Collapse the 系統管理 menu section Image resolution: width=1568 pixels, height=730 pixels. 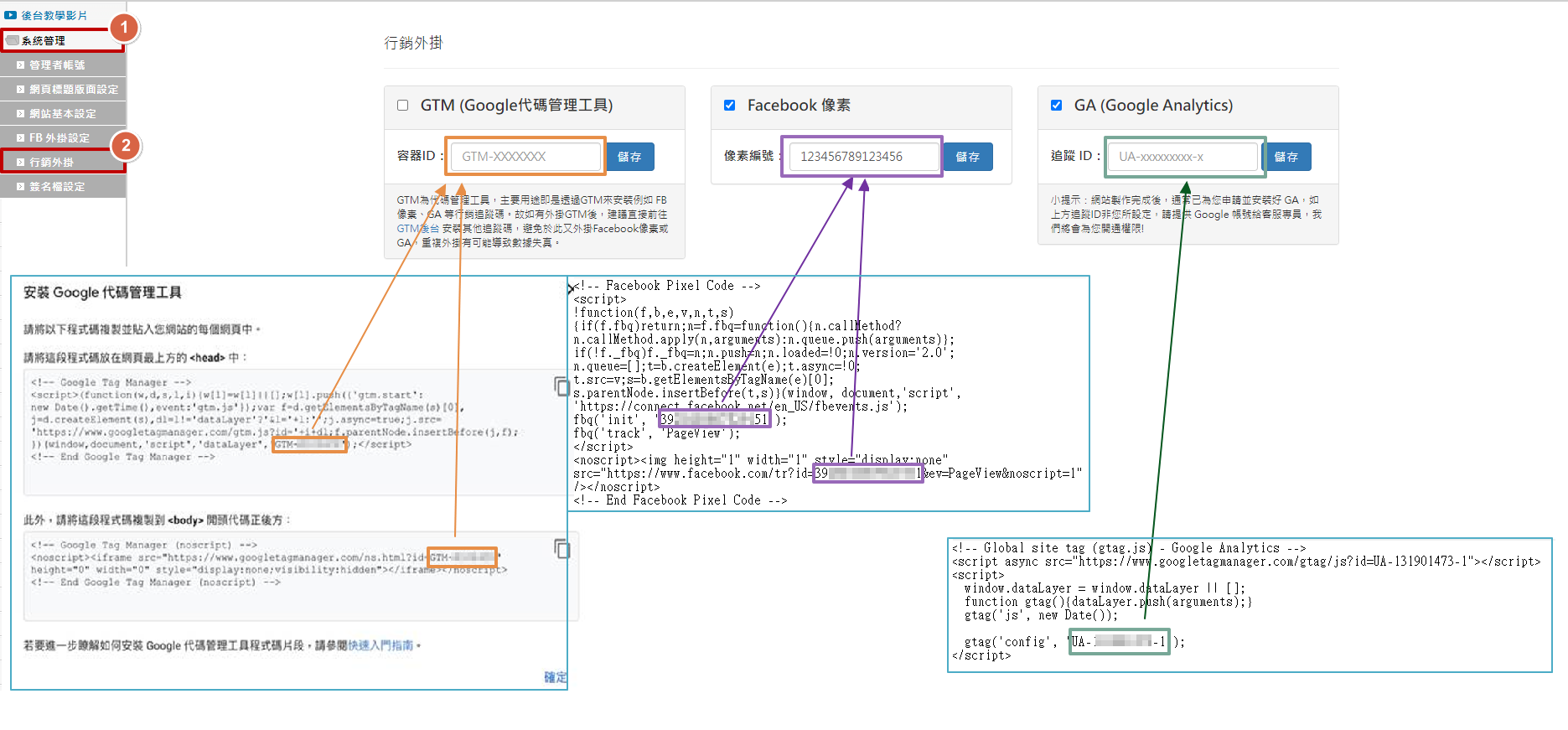(x=44, y=40)
